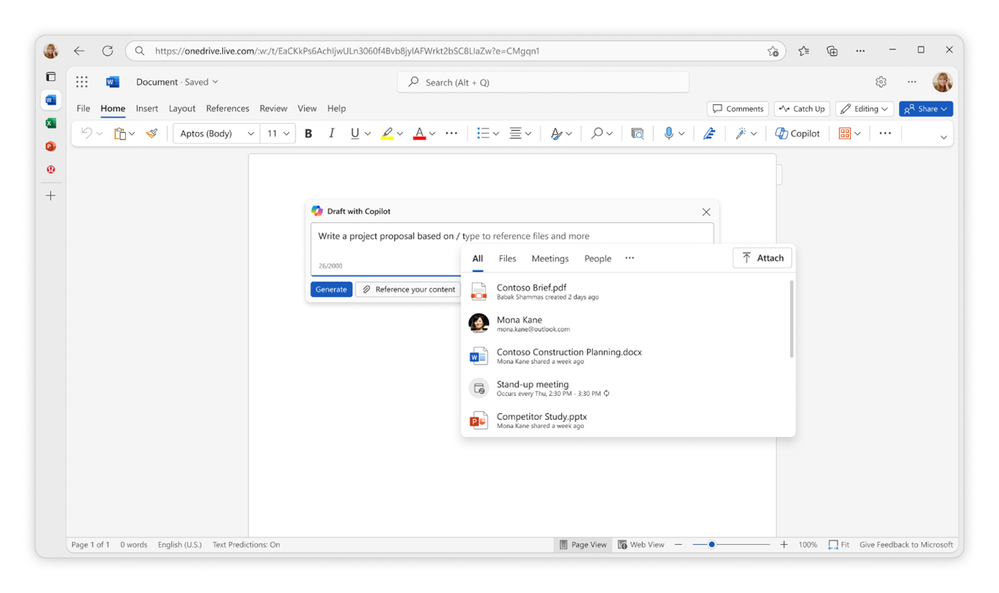Select the Dictate microphone icon
The image size is (999, 593).
click(x=668, y=132)
